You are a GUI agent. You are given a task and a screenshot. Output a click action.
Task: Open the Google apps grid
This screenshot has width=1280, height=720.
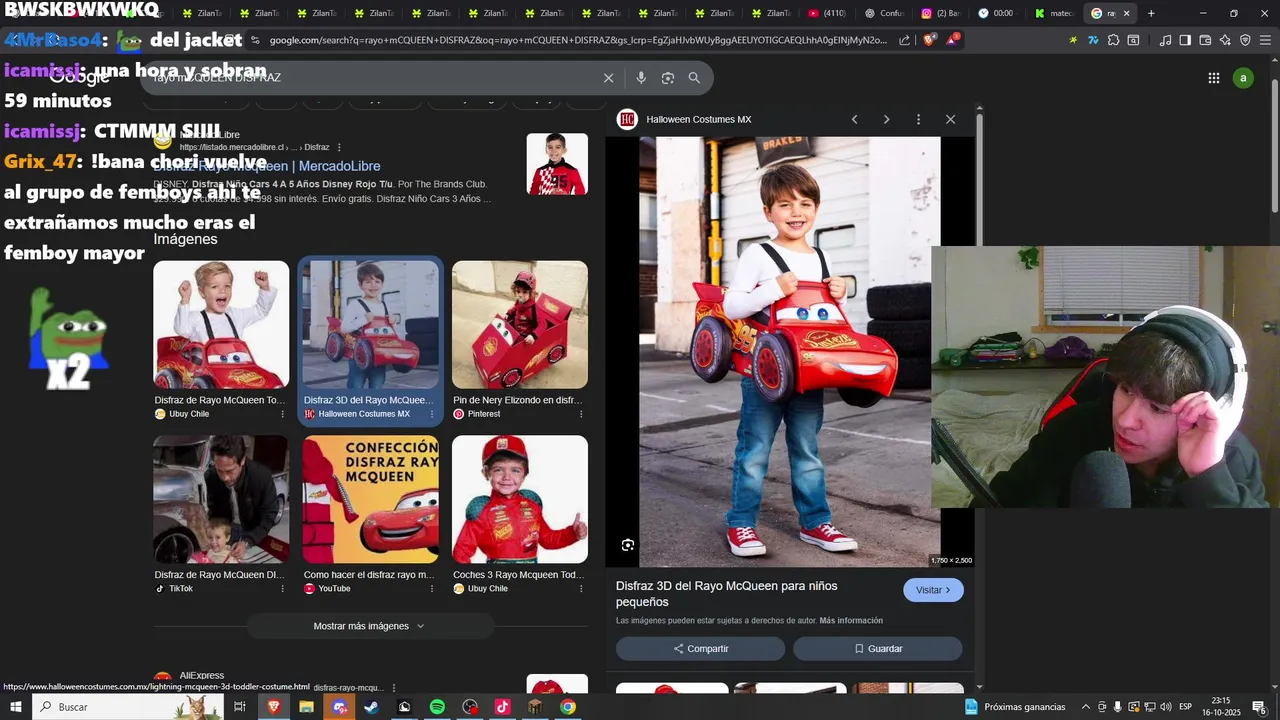click(x=1213, y=78)
